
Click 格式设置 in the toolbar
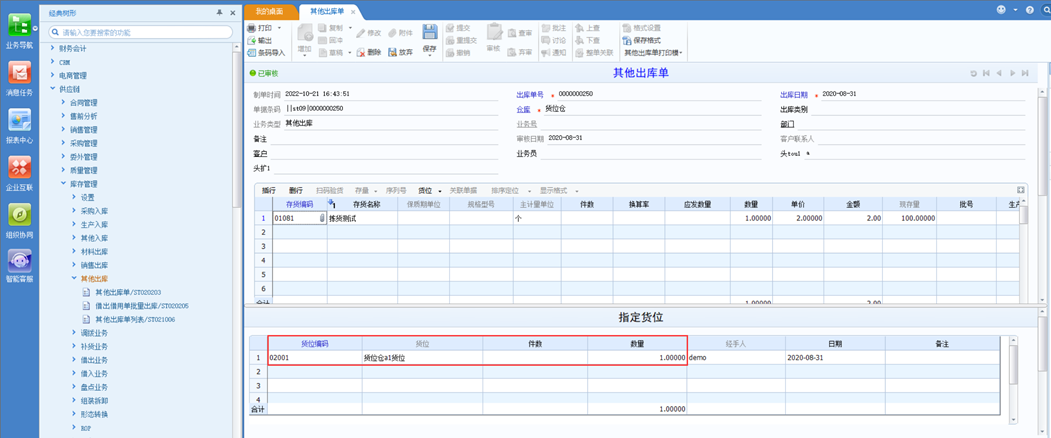pyautogui.click(x=641, y=28)
